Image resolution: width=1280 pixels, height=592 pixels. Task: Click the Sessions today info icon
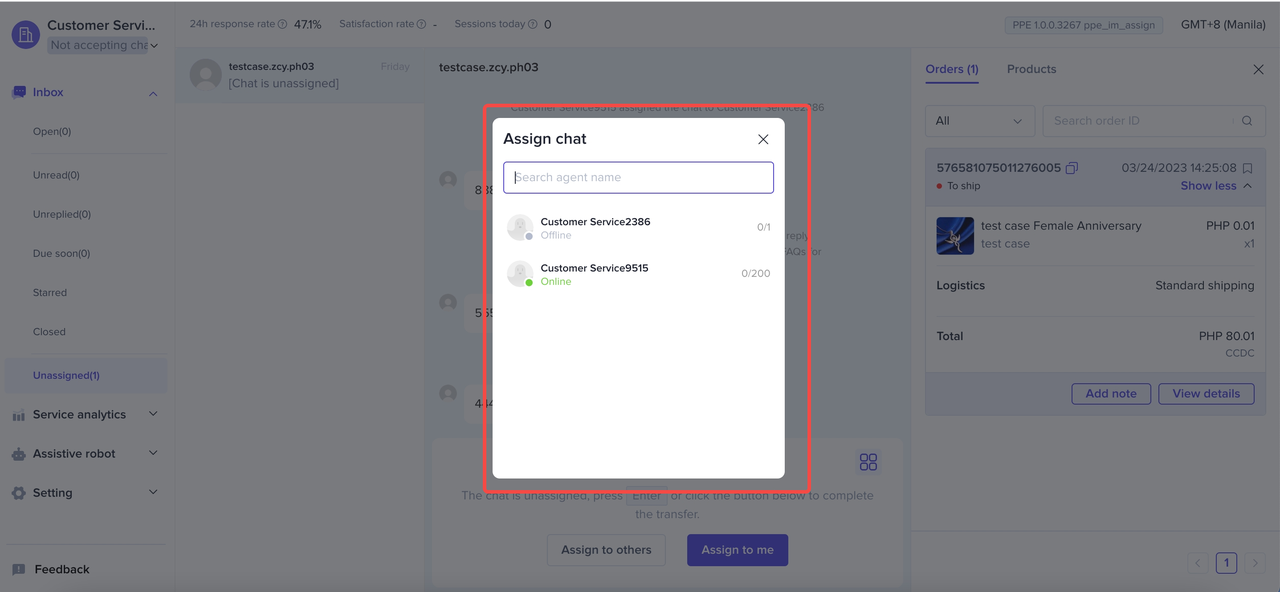(x=532, y=25)
